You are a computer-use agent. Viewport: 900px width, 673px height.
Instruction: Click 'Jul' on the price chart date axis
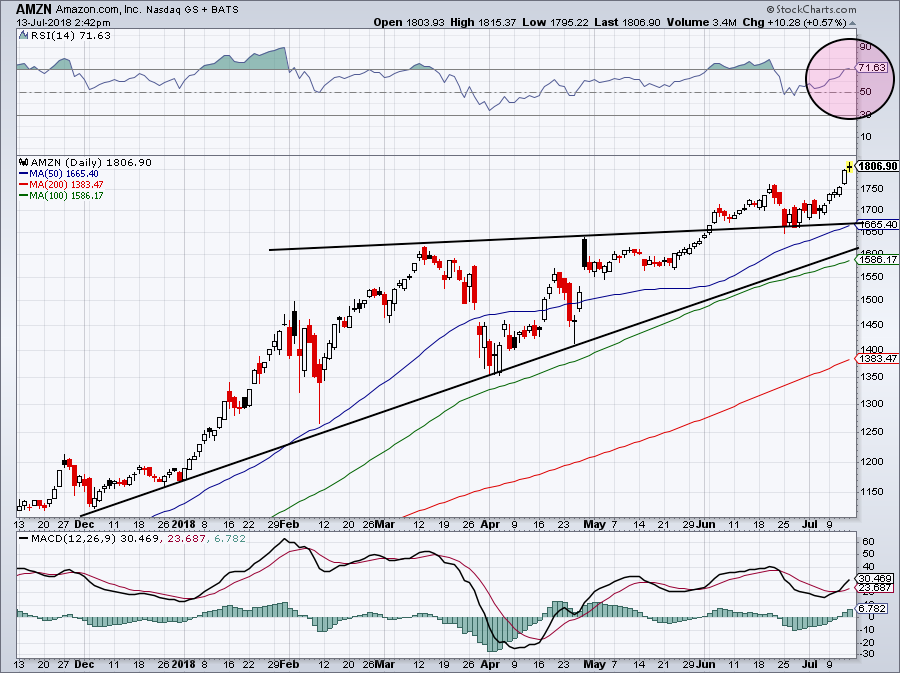810,524
